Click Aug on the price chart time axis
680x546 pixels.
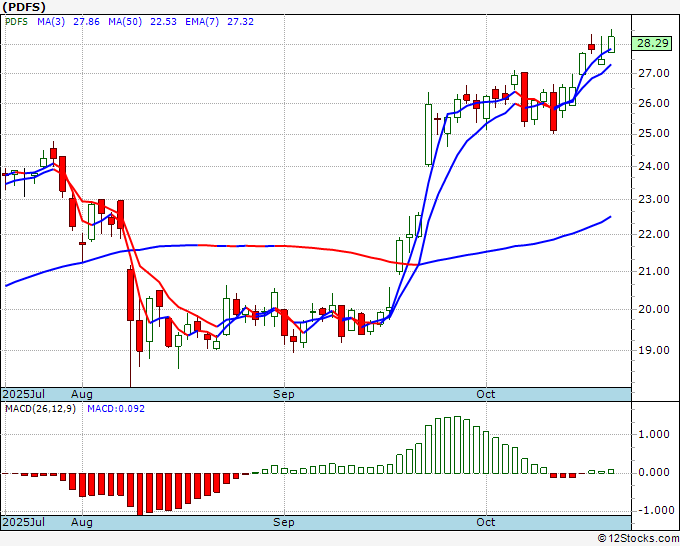click(82, 394)
